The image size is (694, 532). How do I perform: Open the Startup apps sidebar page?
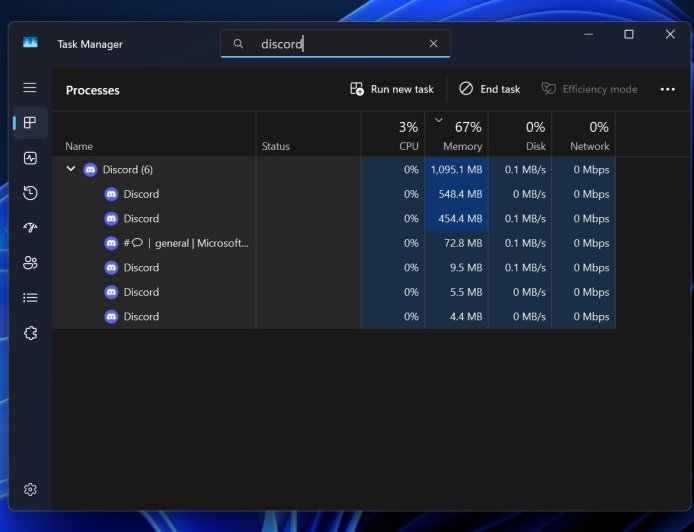click(30, 227)
